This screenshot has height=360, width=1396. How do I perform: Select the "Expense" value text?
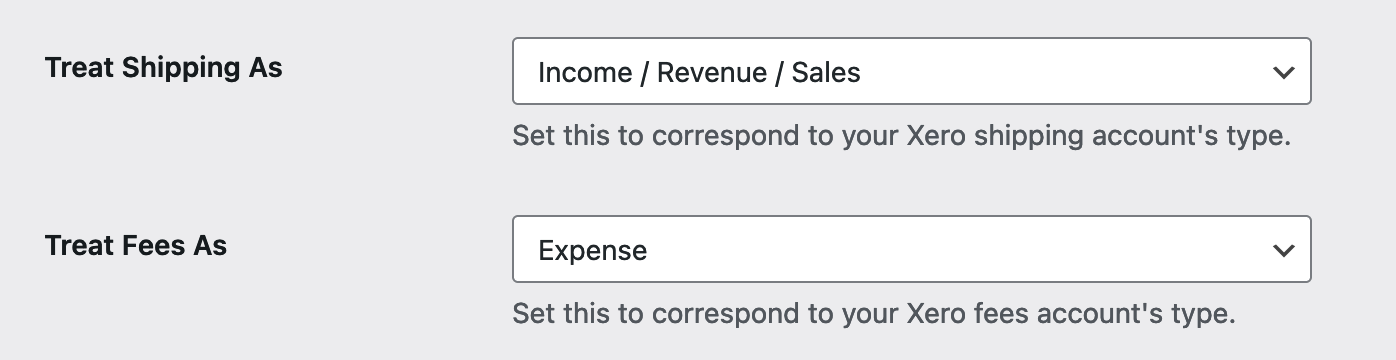click(x=592, y=251)
